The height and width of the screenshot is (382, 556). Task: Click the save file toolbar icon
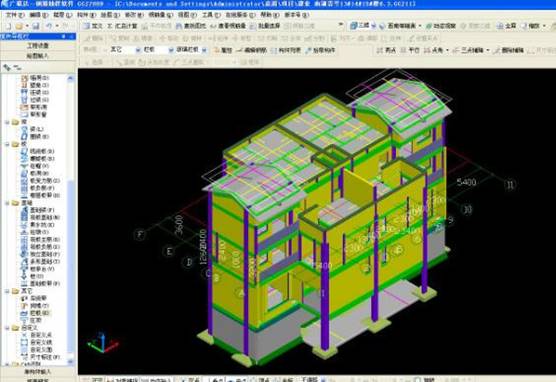[x=35, y=26]
